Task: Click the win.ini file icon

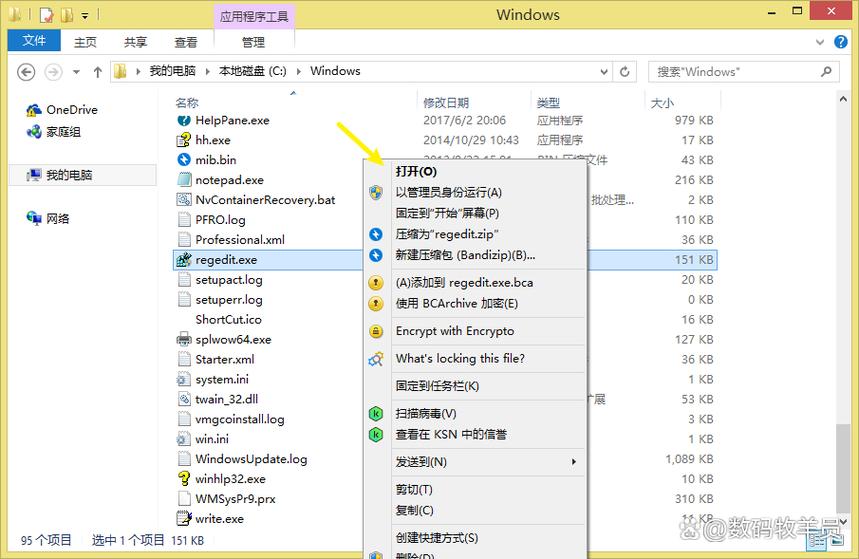Action: tap(184, 439)
